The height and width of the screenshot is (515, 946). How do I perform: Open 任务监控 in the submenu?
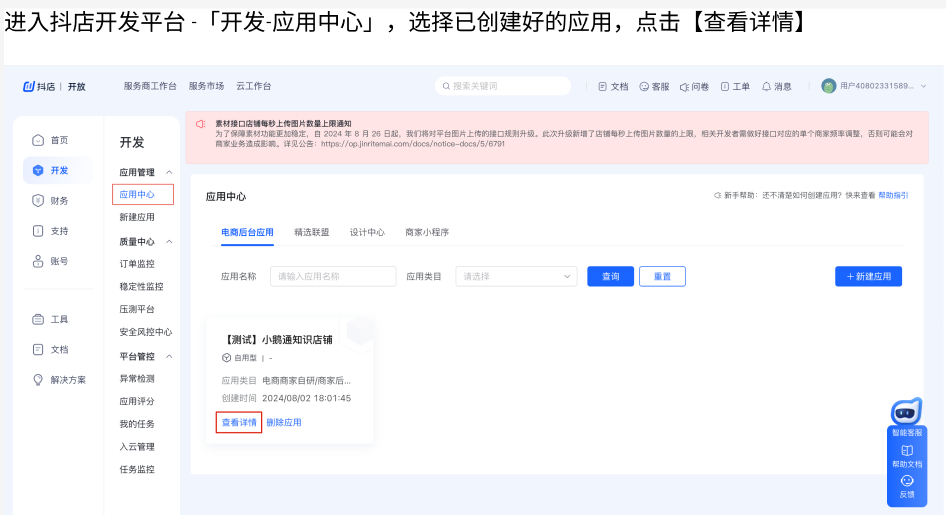click(x=137, y=469)
